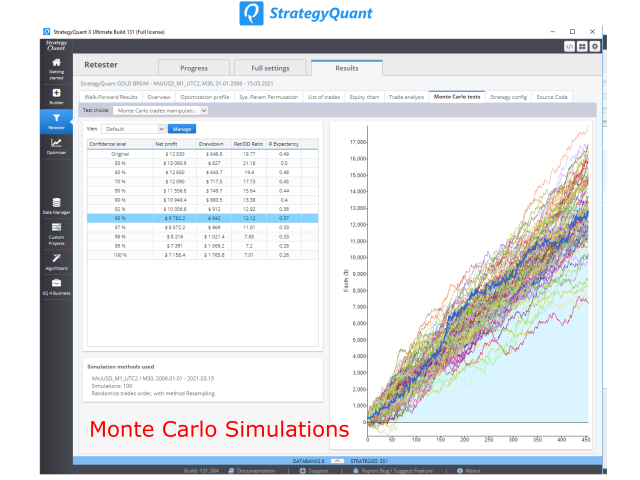Select the 100 % confidence row
The height and width of the screenshot is (480, 640).
(203, 255)
